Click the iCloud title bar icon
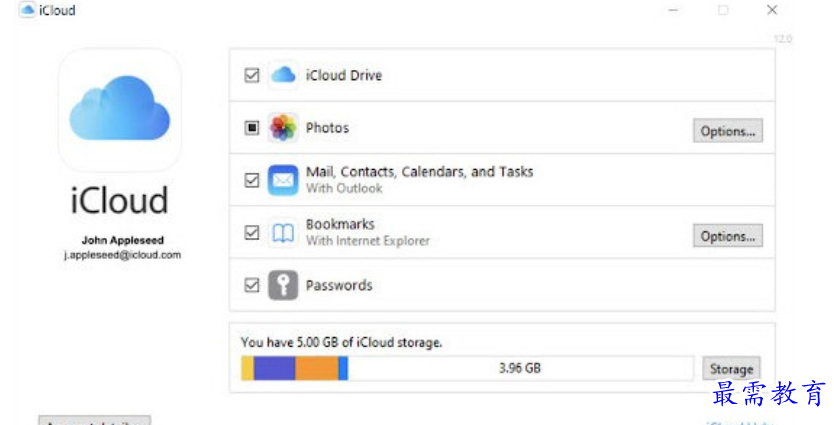The image size is (834, 425). coord(27,10)
